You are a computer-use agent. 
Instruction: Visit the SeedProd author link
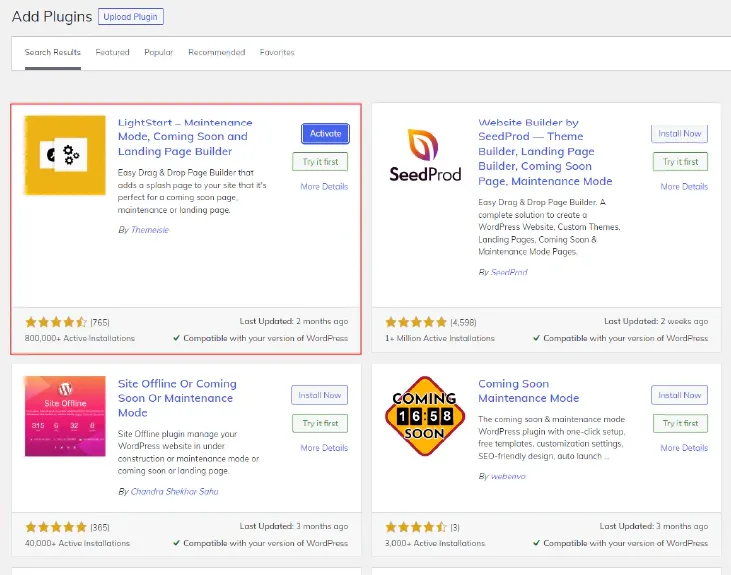pos(509,272)
